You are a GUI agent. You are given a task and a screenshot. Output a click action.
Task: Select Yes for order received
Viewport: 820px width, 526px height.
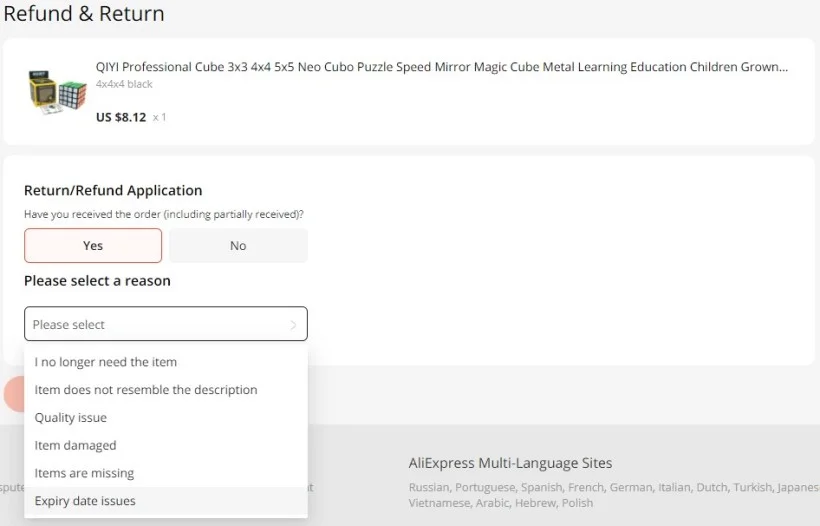click(x=93, y=245)
